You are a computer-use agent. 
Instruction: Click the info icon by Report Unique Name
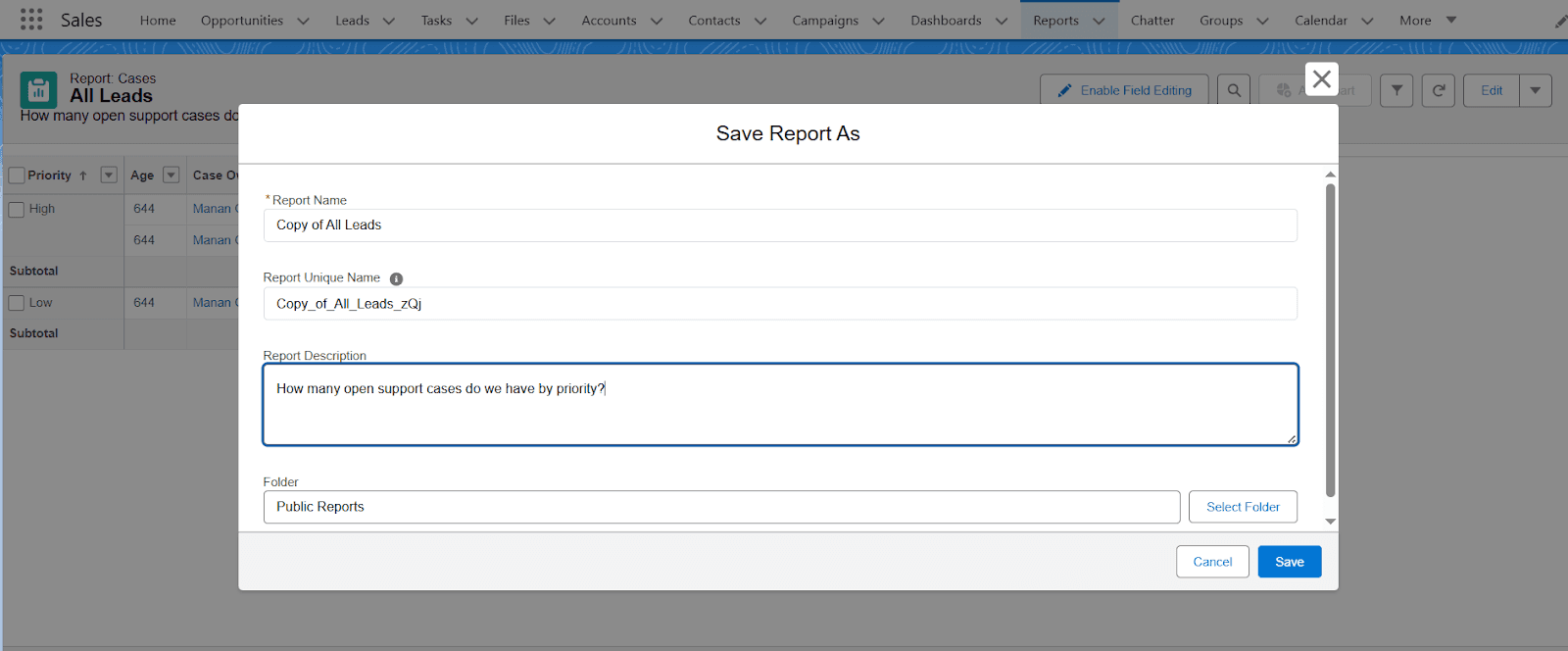(396, 278)
